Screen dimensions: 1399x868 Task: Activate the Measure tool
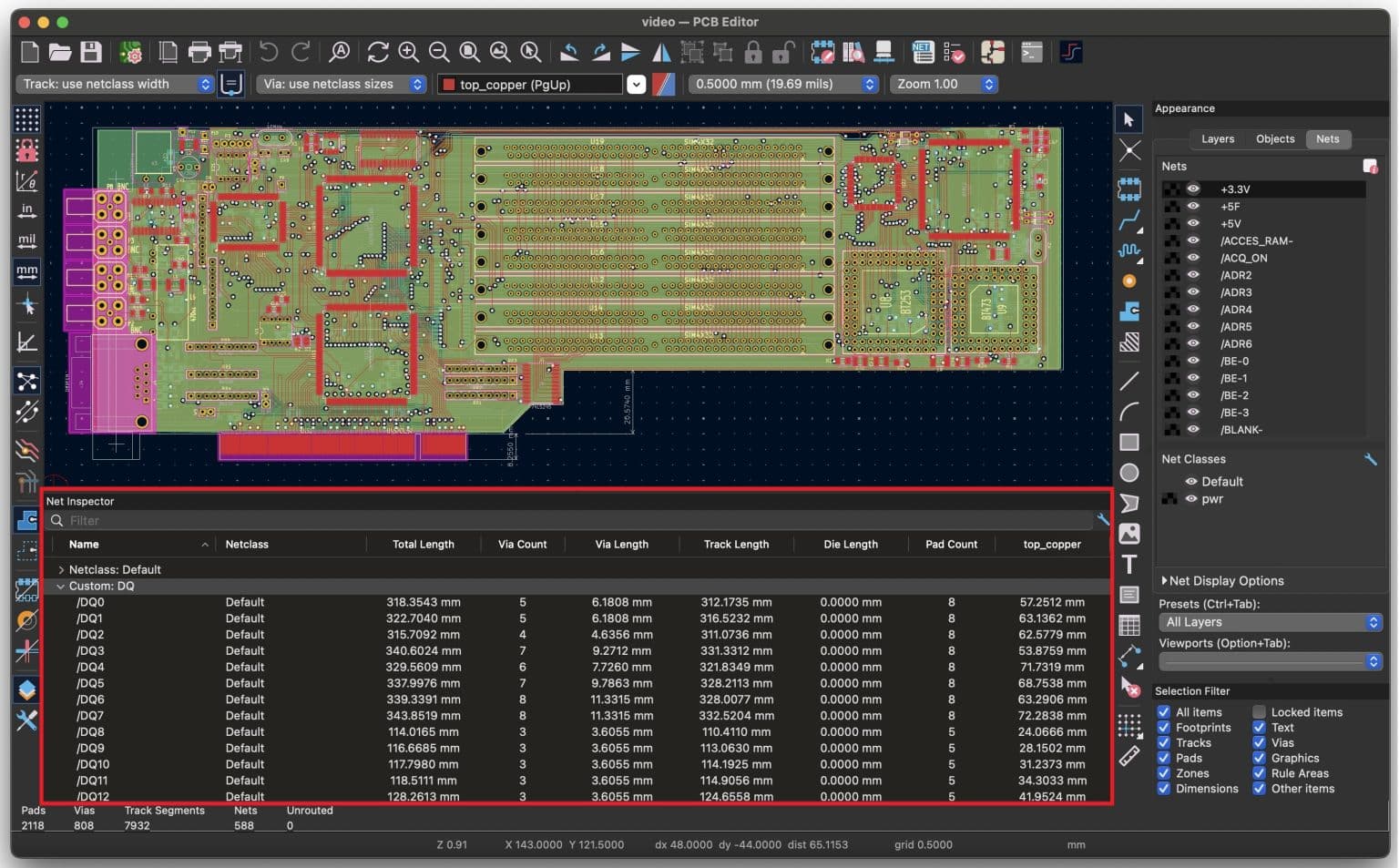pos(1129,757)
